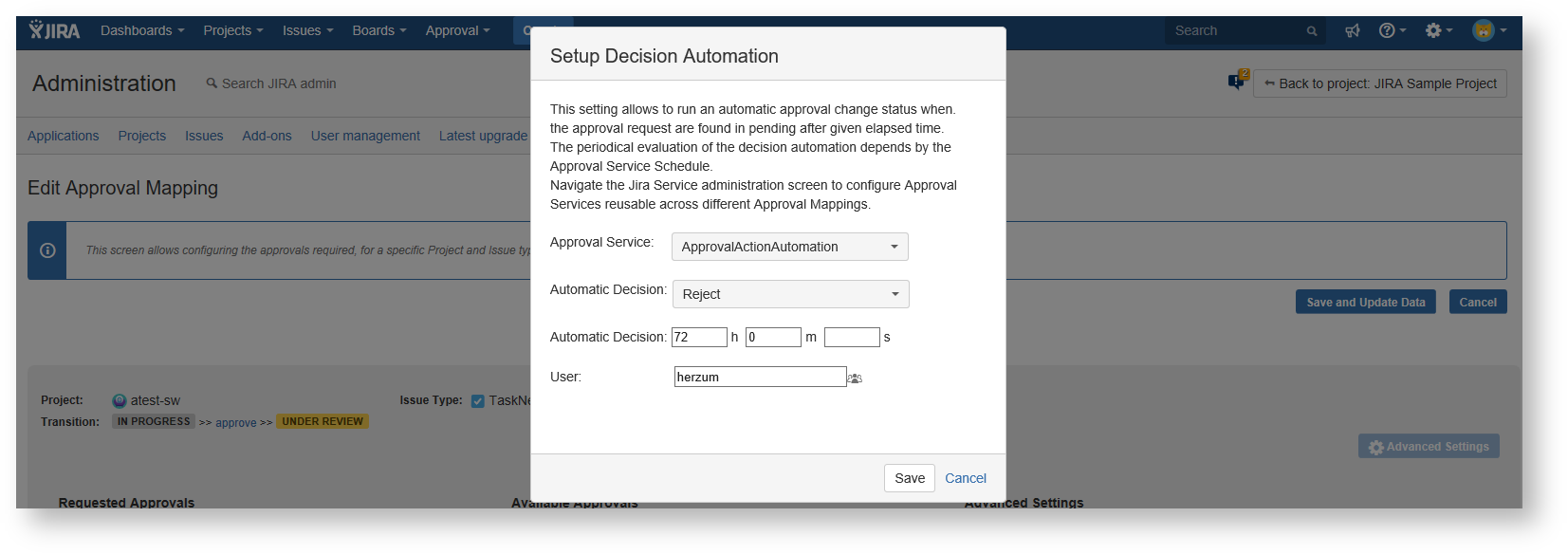1568x554 pixels.
Task: Open the help question mark menu
Action: point(1391,30)
